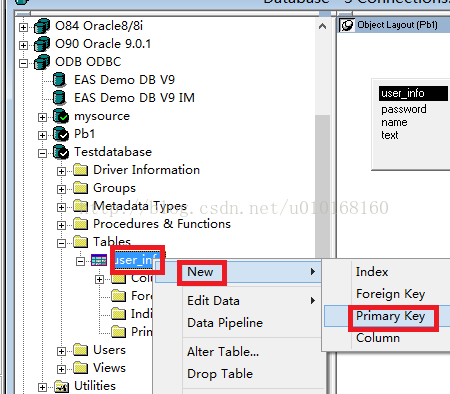This screenshot has width=450, height=394.
Task: Expand the O84 Oracle8/8i node
Action: [x=23, y=27]
